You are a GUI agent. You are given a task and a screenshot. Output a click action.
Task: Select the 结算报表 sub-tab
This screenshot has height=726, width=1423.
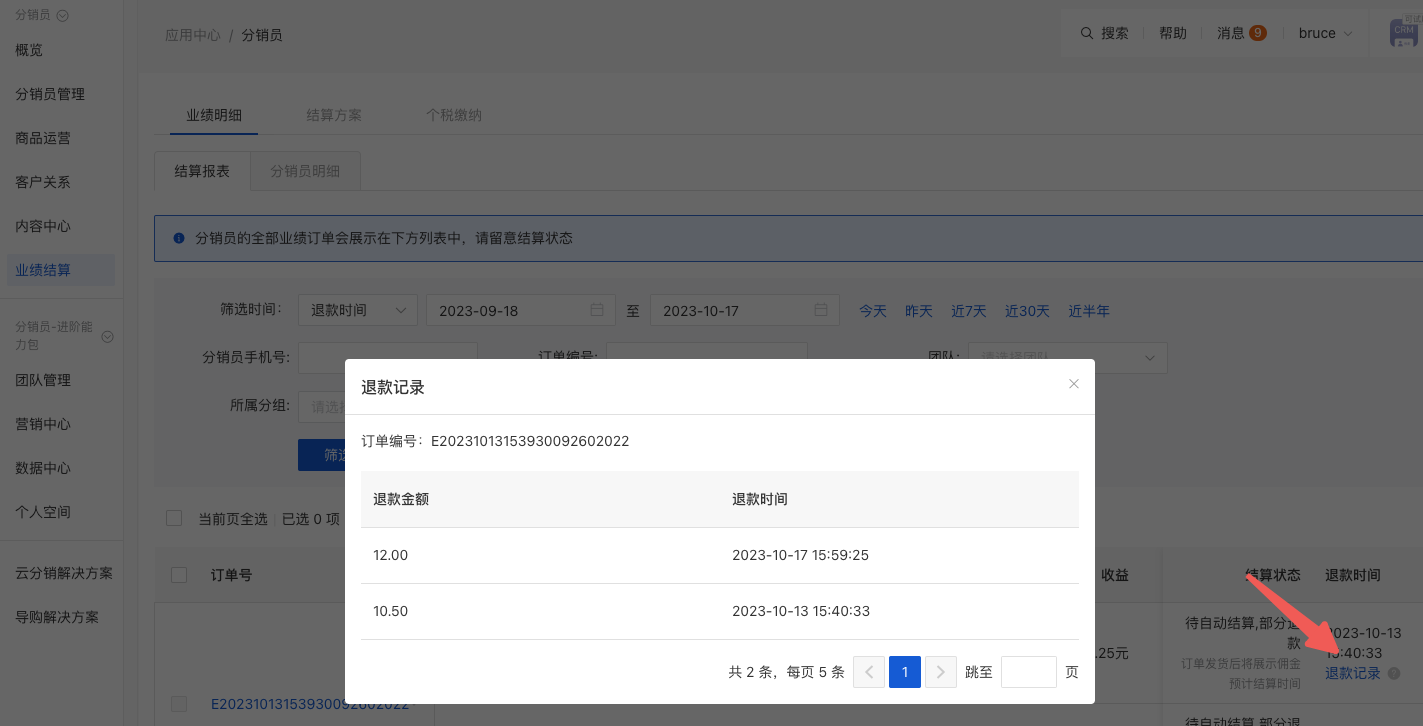pos(202,171)
